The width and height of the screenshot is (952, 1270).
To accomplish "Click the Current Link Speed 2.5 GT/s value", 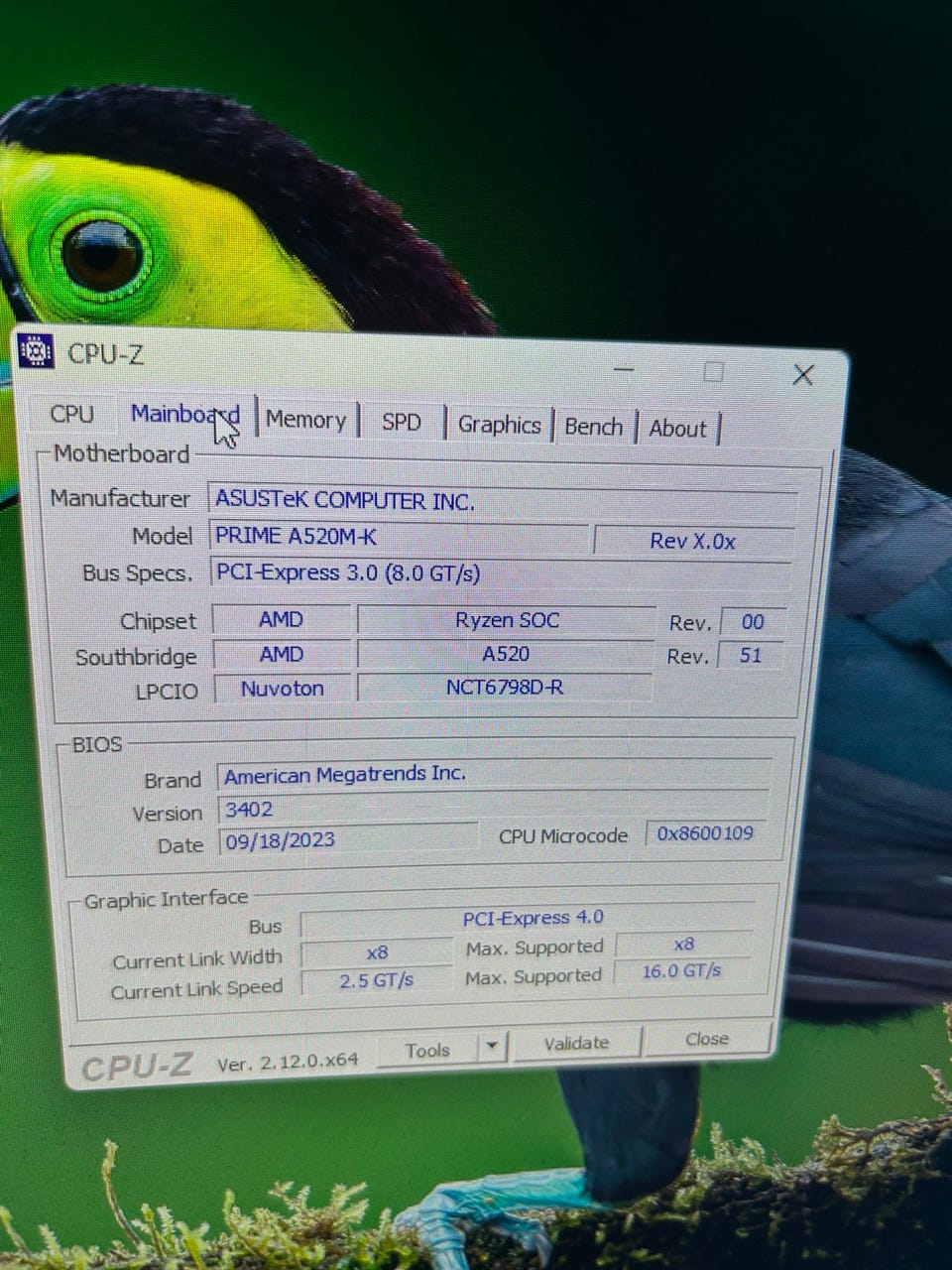I will point(376,980).
